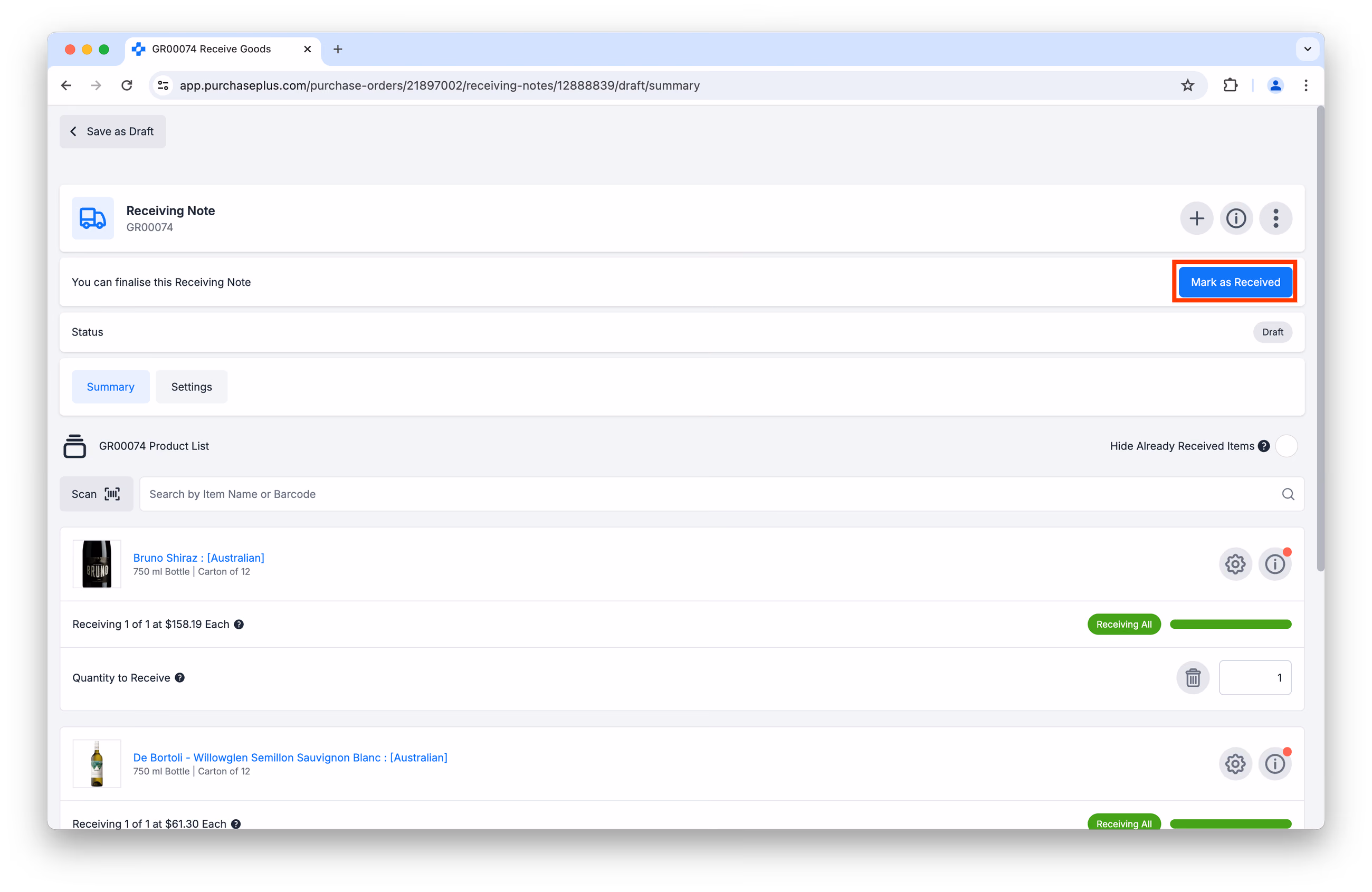
Task: Expand the browser tab list chevron
Action: click(x=1307, y=49)
